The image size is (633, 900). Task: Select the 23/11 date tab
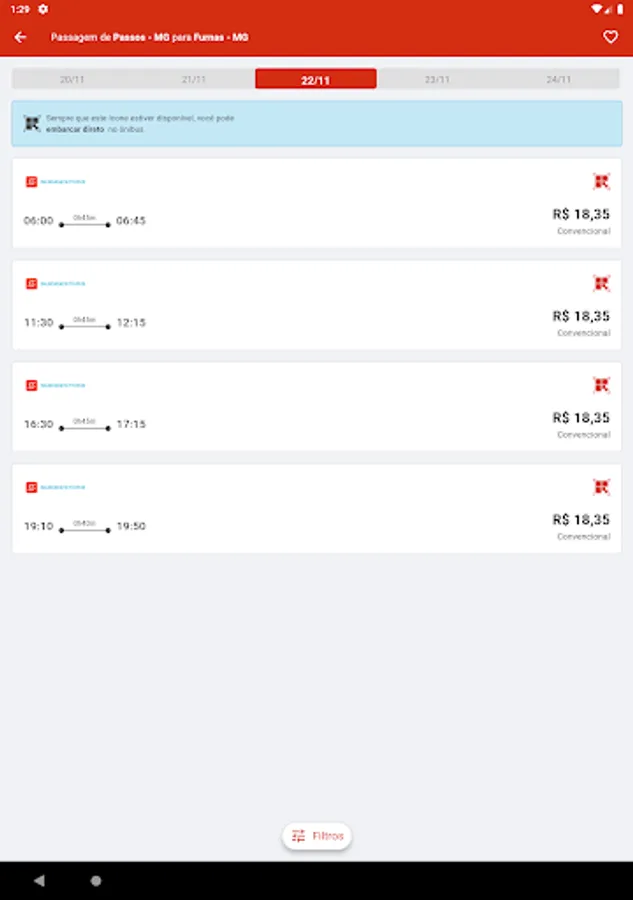tap(437, 77)
